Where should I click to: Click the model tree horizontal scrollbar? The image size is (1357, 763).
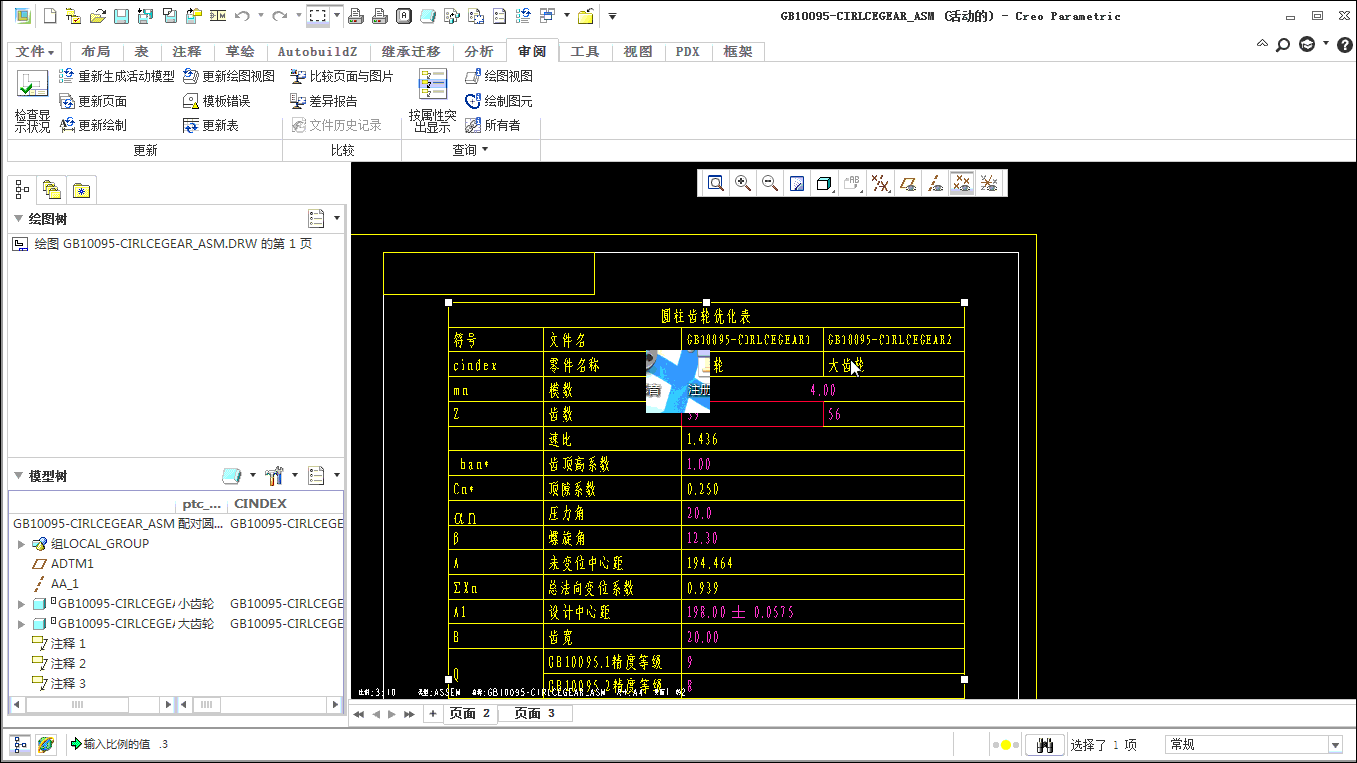tap(92, 705)
